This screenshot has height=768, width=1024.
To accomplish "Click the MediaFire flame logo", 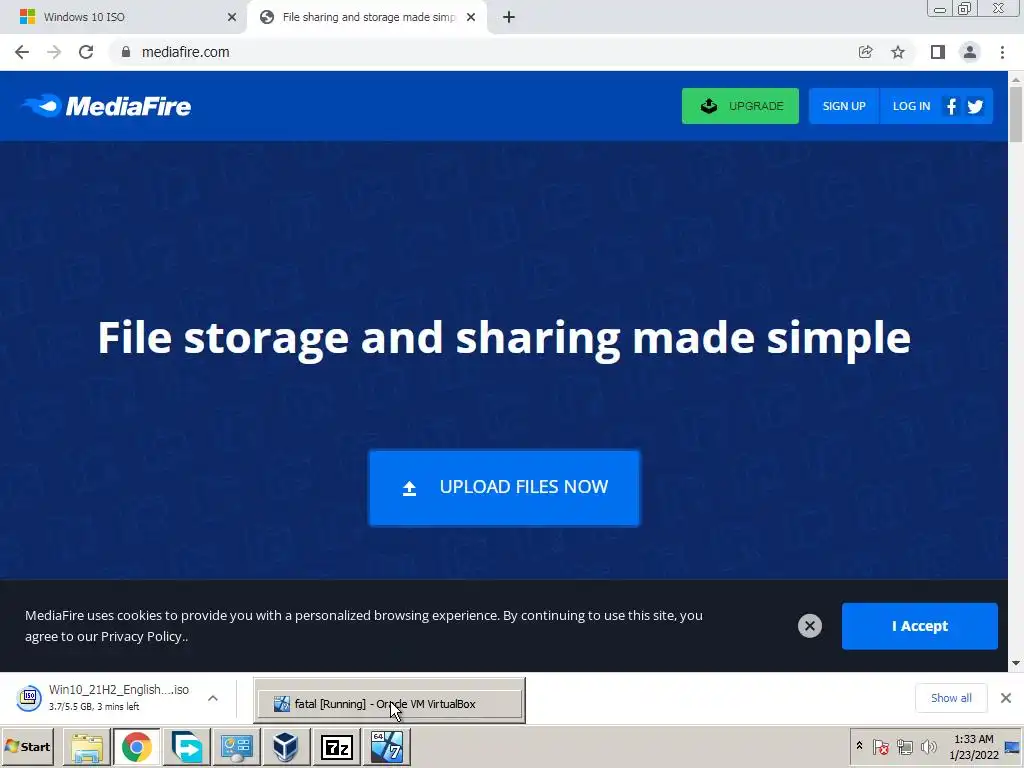I will click(x=106, y=106).
